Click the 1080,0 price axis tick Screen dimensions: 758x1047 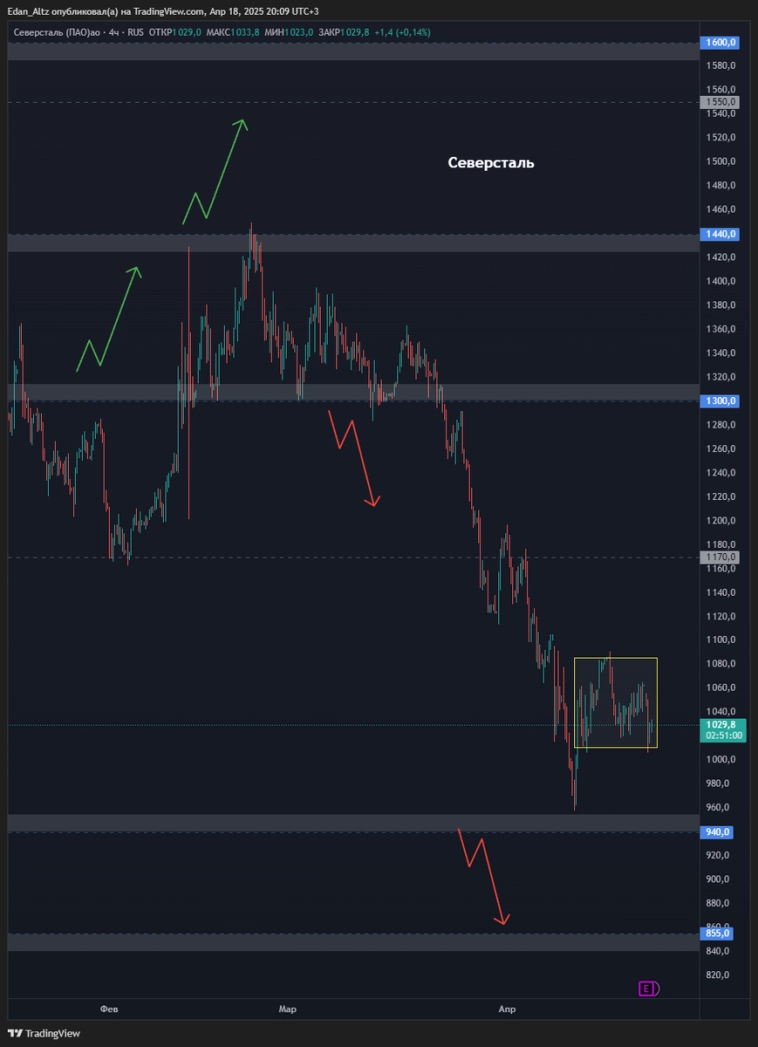pos(723,664)
